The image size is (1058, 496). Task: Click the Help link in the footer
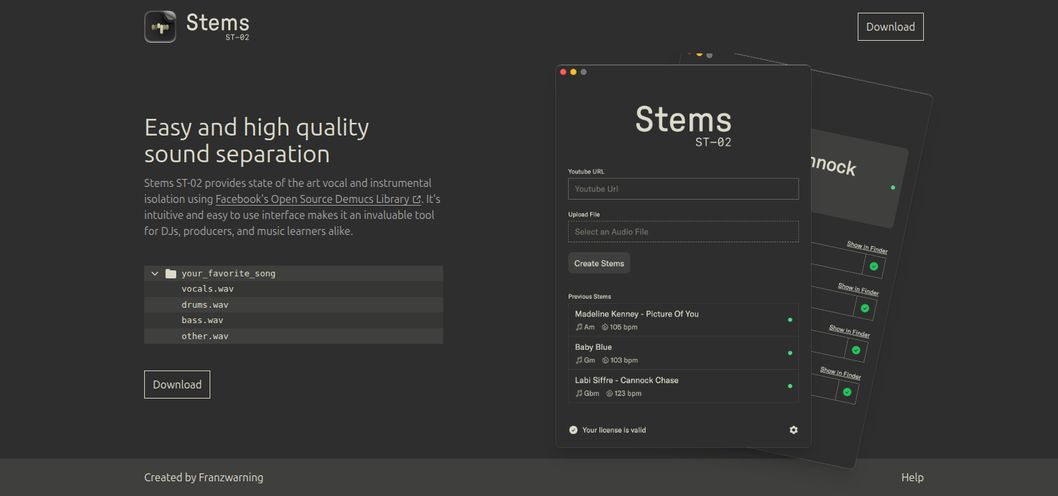pyautogui.click(x=912, y=477)
